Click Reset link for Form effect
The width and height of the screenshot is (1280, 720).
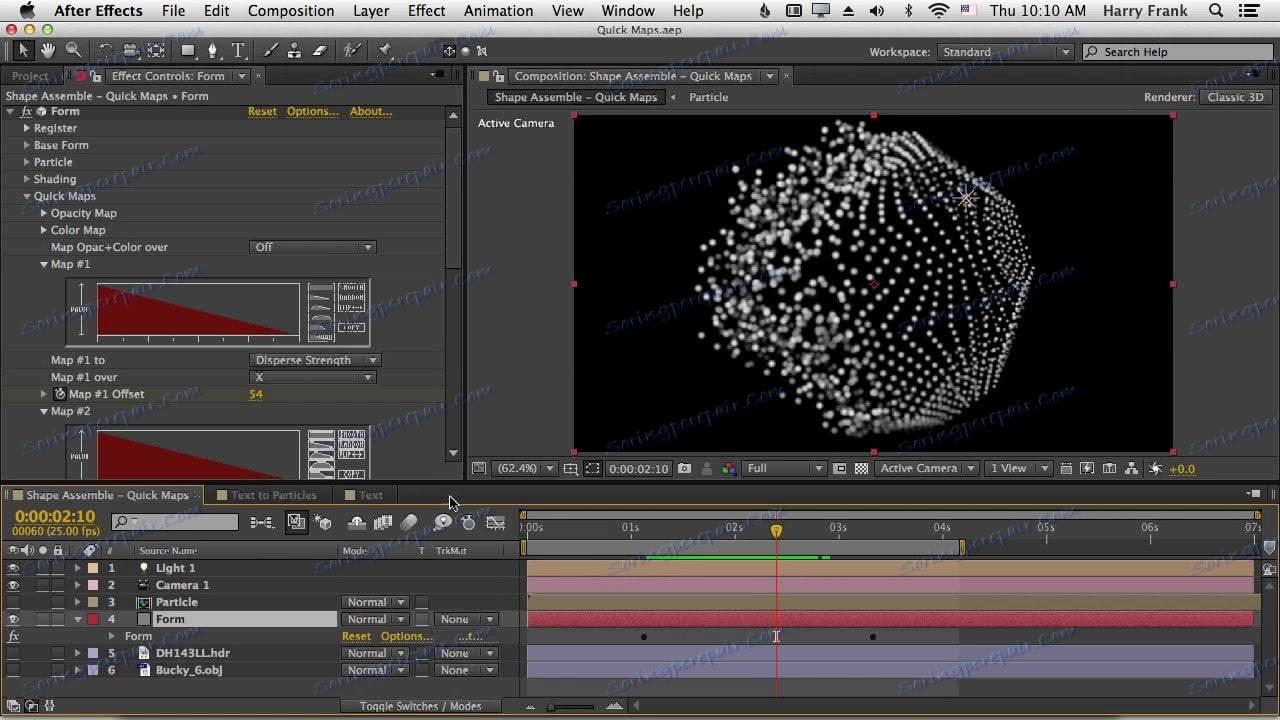click(x=262, y=111)
